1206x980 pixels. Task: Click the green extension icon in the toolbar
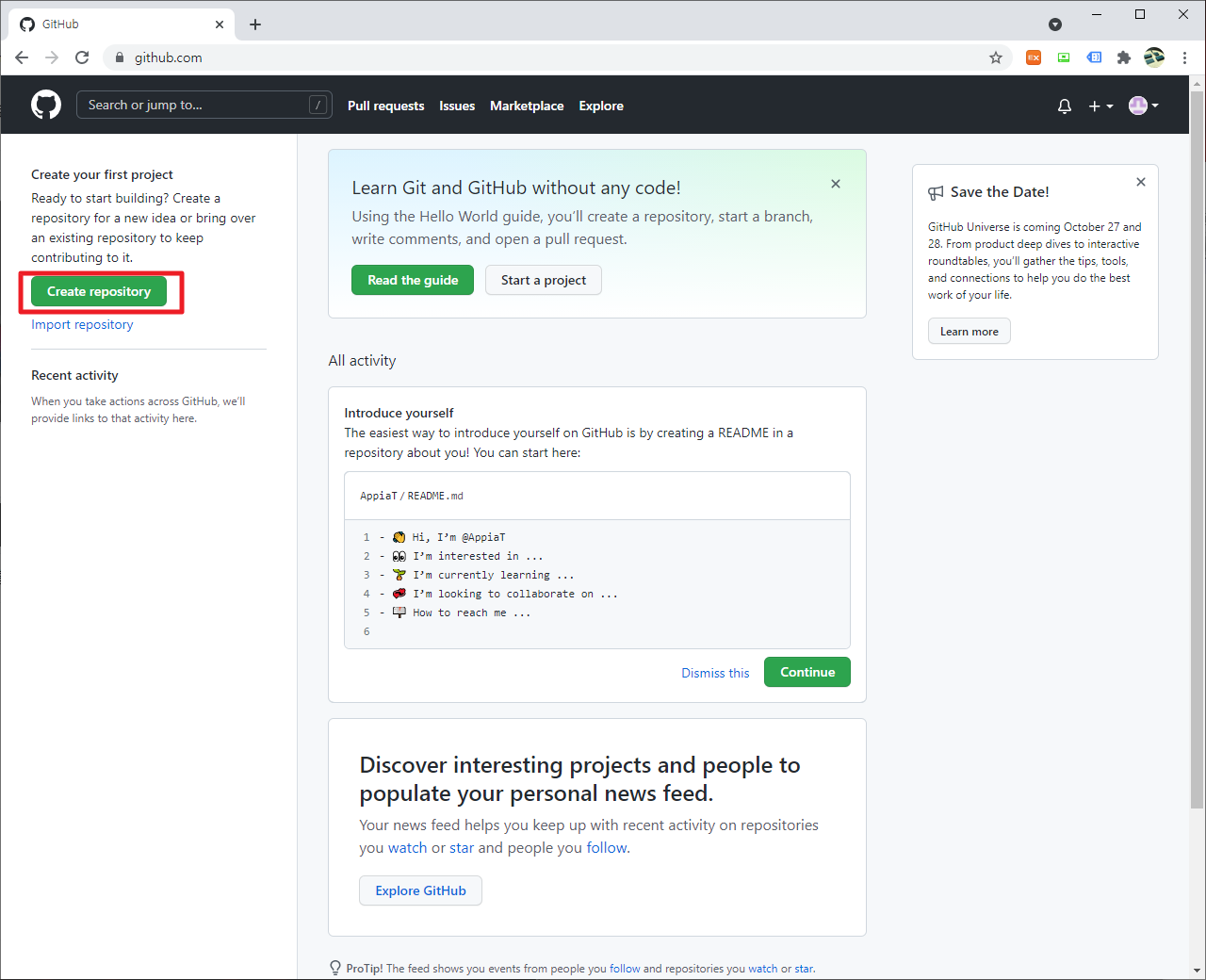pos(1064,57)
